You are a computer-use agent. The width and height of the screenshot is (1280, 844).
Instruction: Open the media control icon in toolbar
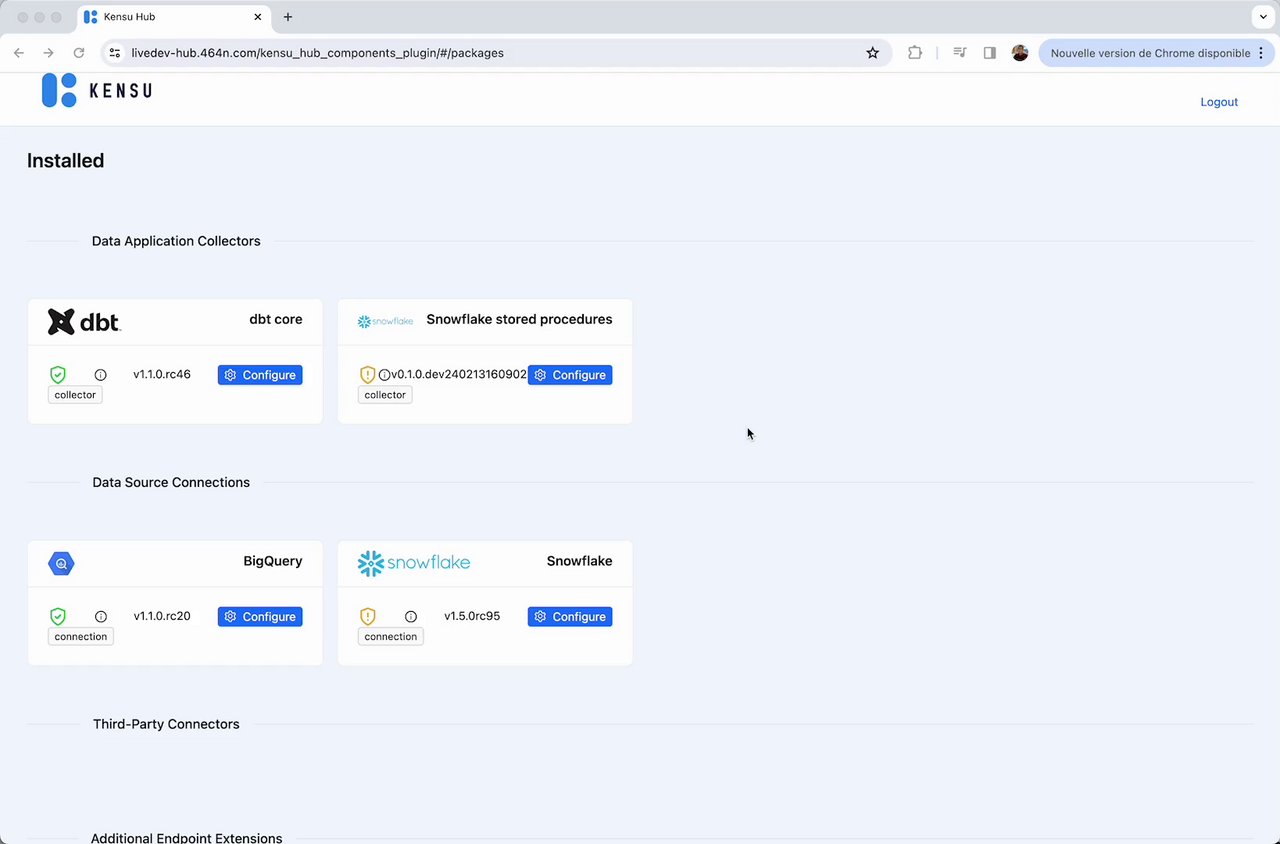(960, 53)
